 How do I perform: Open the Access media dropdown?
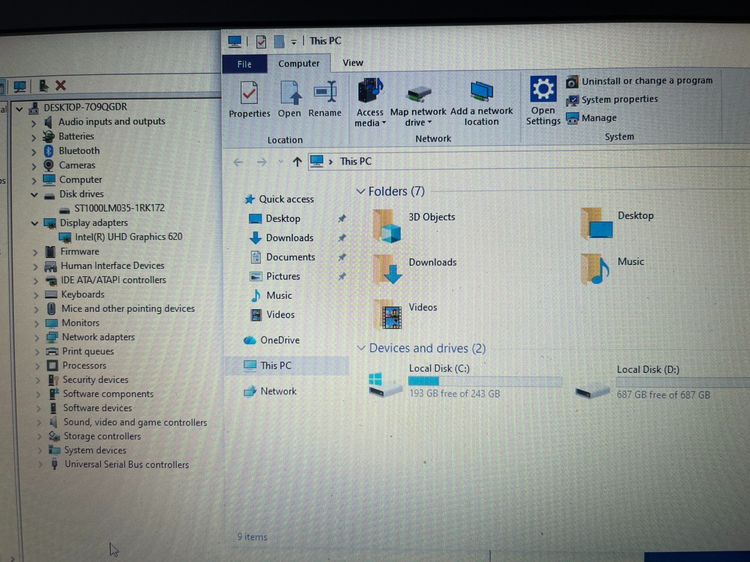pyautogui.click(x=370, y=103)
